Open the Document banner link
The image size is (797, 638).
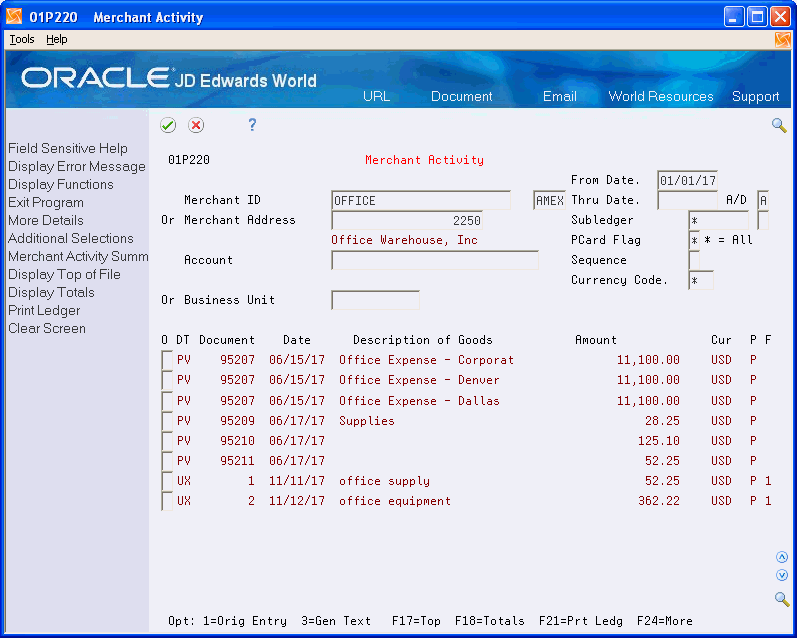click(x=462, y=97)
